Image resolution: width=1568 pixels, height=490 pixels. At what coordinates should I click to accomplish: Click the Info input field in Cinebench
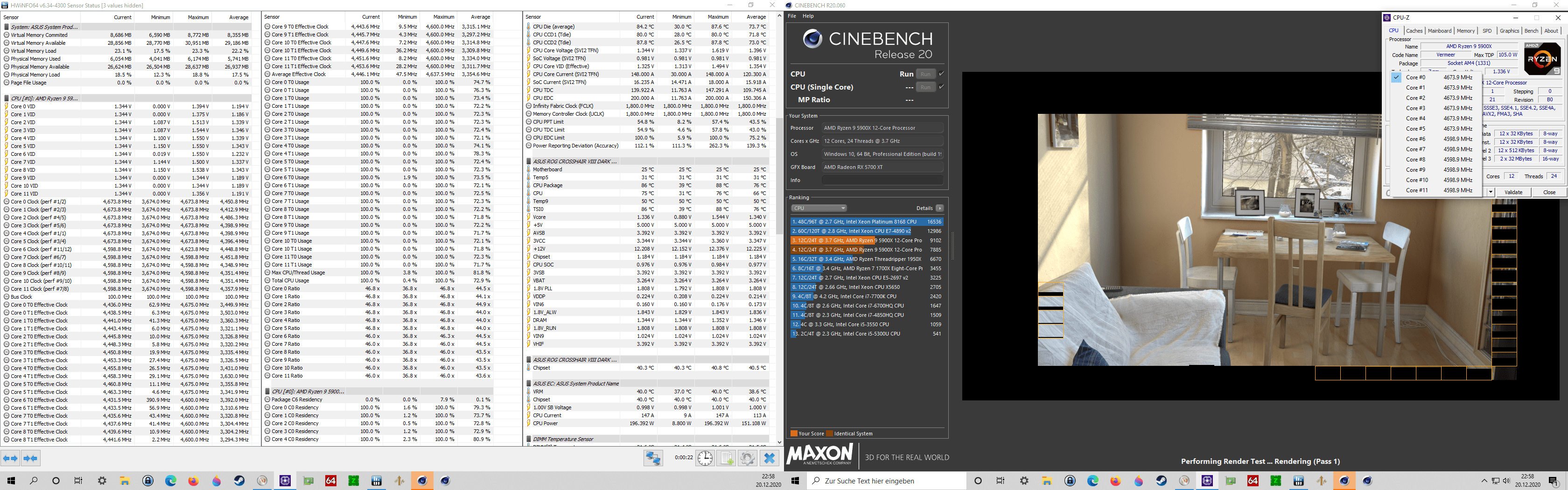click(882, 180)
